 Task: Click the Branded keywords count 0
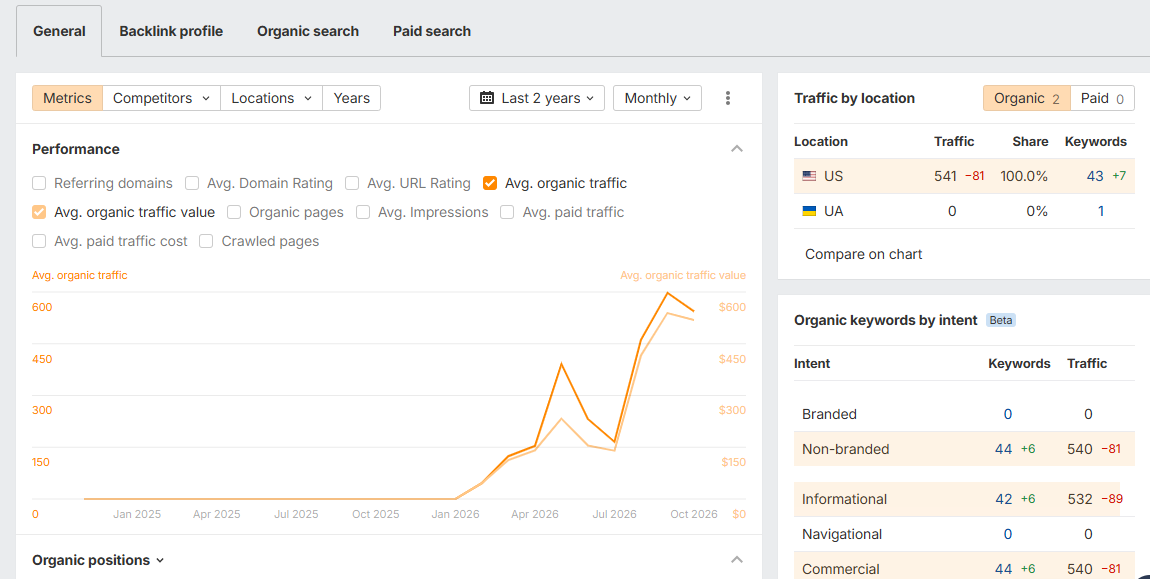(x=1008, y=414)
